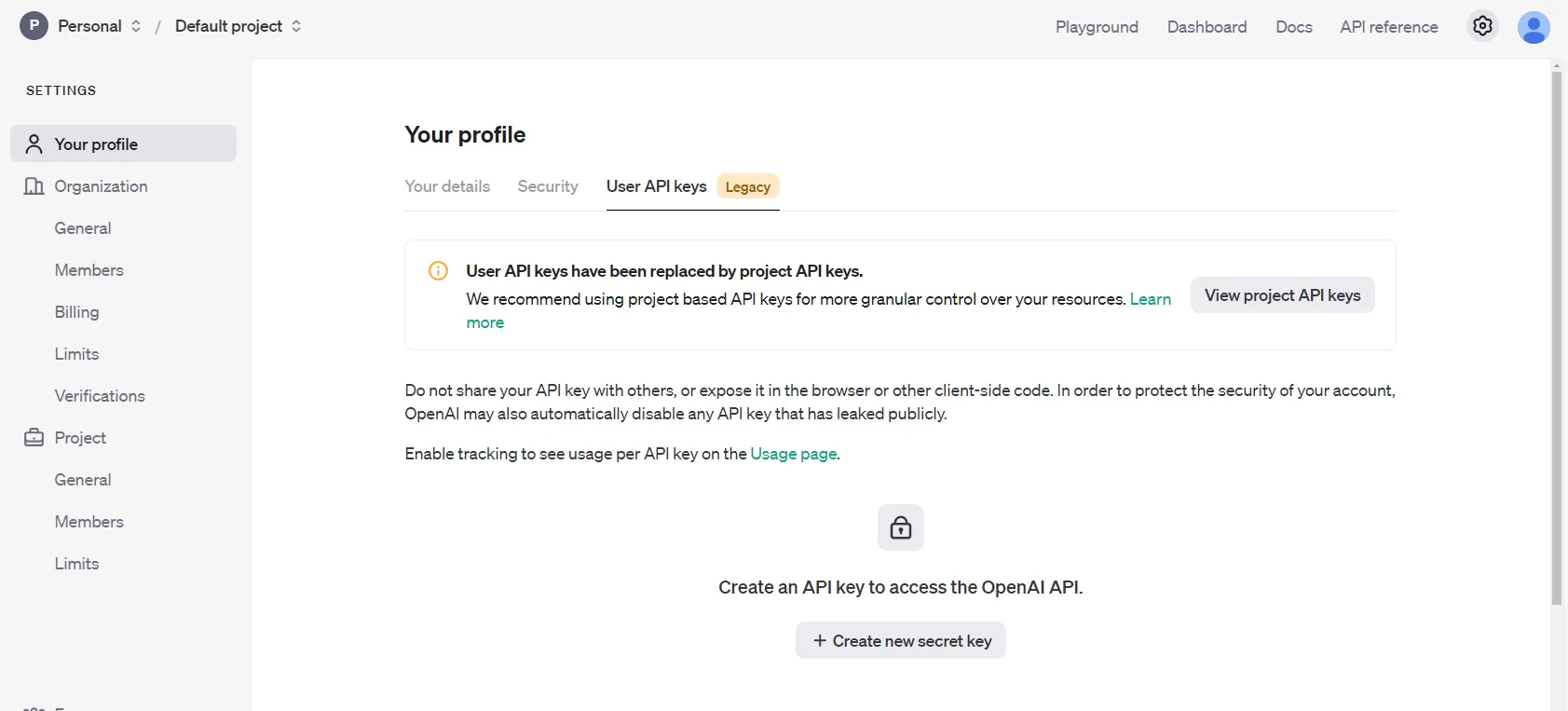Select the User API keys tab
The height and width of the screenshot is (711, 1568).
tap(693, 186)
